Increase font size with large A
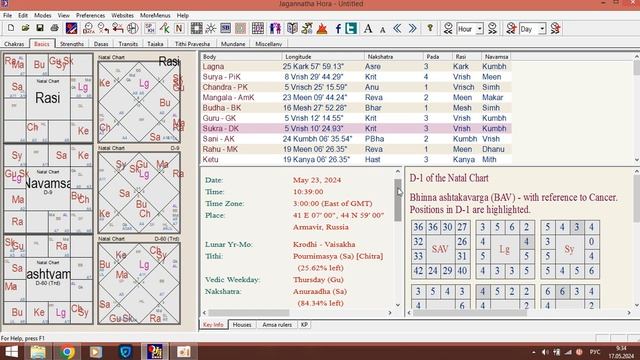Viewport: 640px width, 360px height. point(368,28)
